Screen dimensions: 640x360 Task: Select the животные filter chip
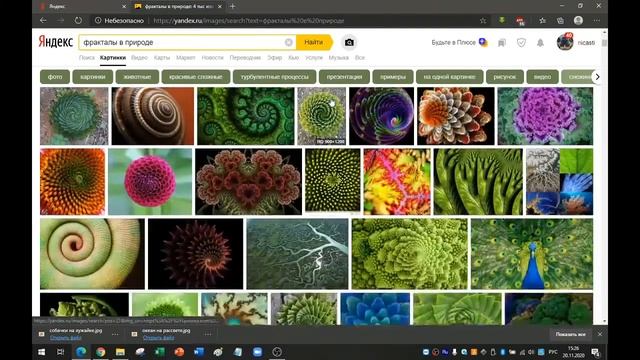point(137,77)
